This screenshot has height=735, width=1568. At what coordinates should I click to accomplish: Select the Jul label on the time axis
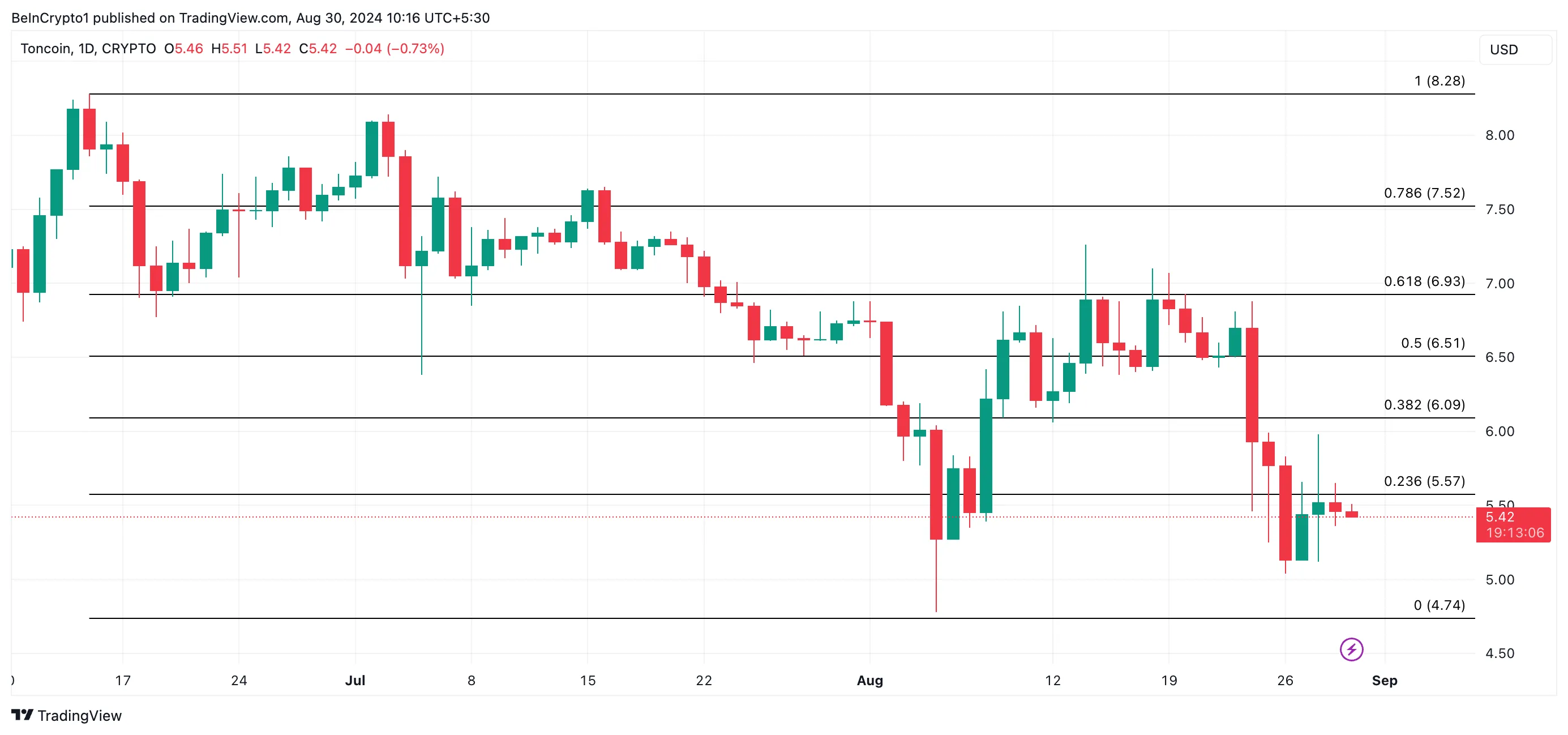pyautogui.click(x=355, y=681)
